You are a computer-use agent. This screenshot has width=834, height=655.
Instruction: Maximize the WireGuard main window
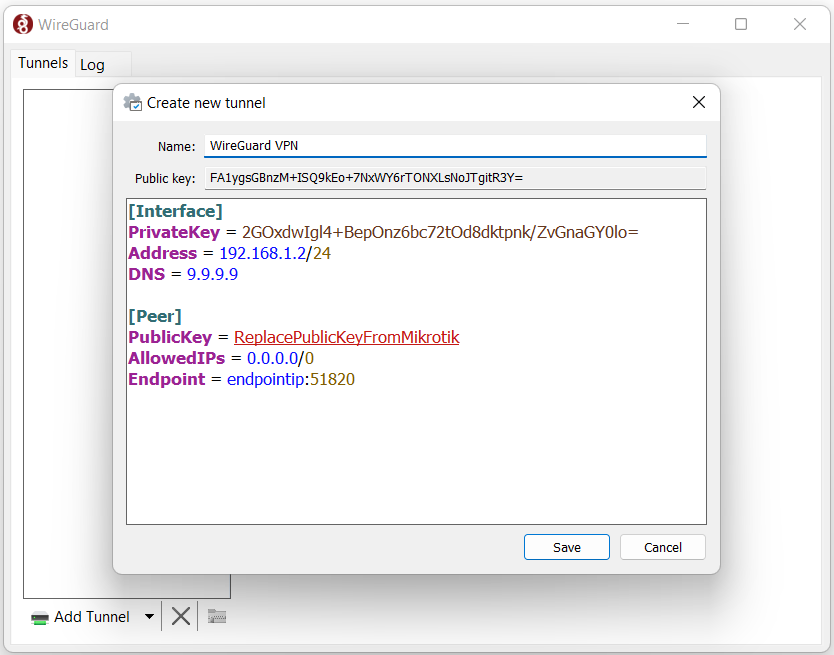click(x=741, y=24)
